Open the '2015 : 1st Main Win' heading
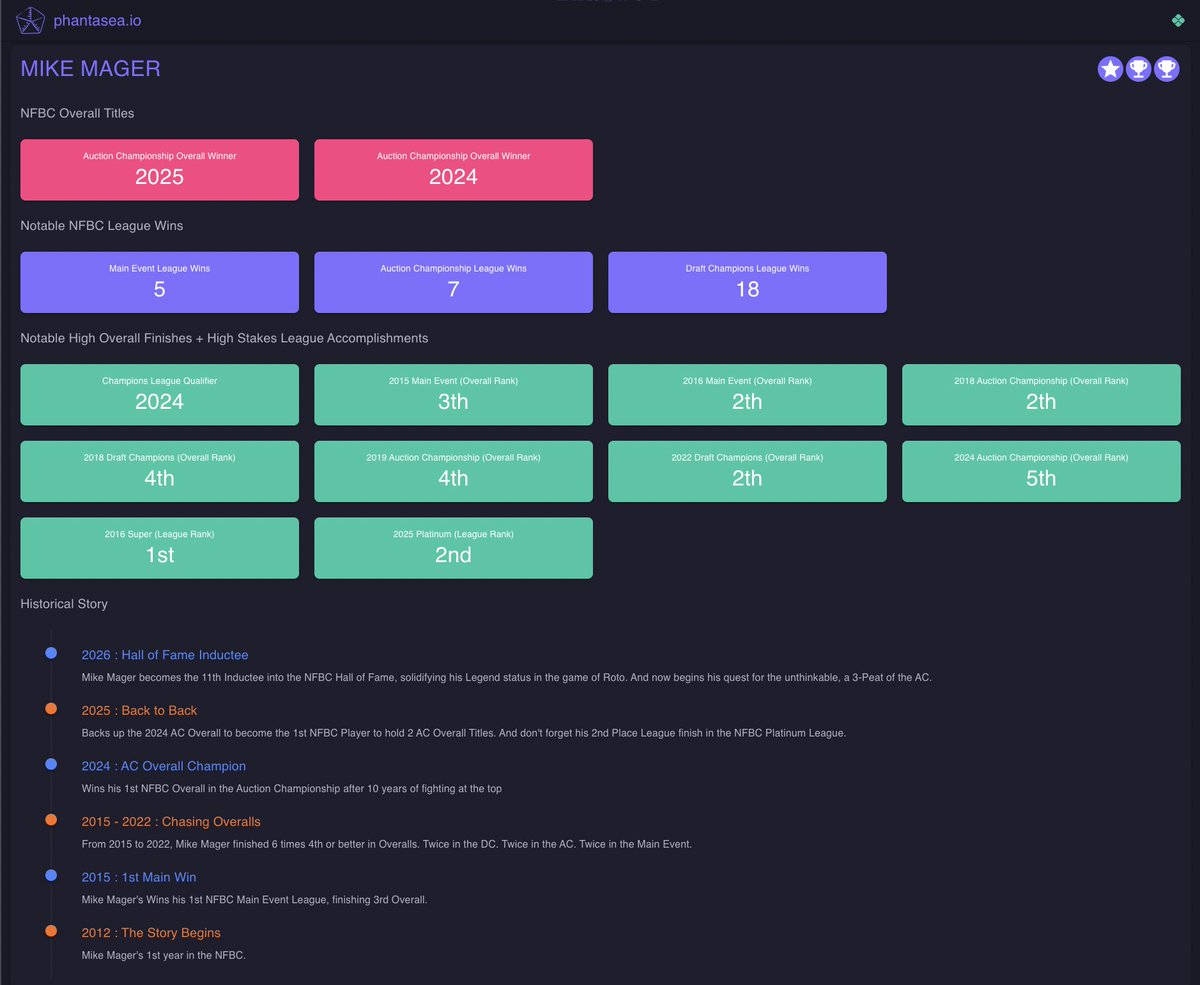The image size is (1200, 985). tap(139, 877)
